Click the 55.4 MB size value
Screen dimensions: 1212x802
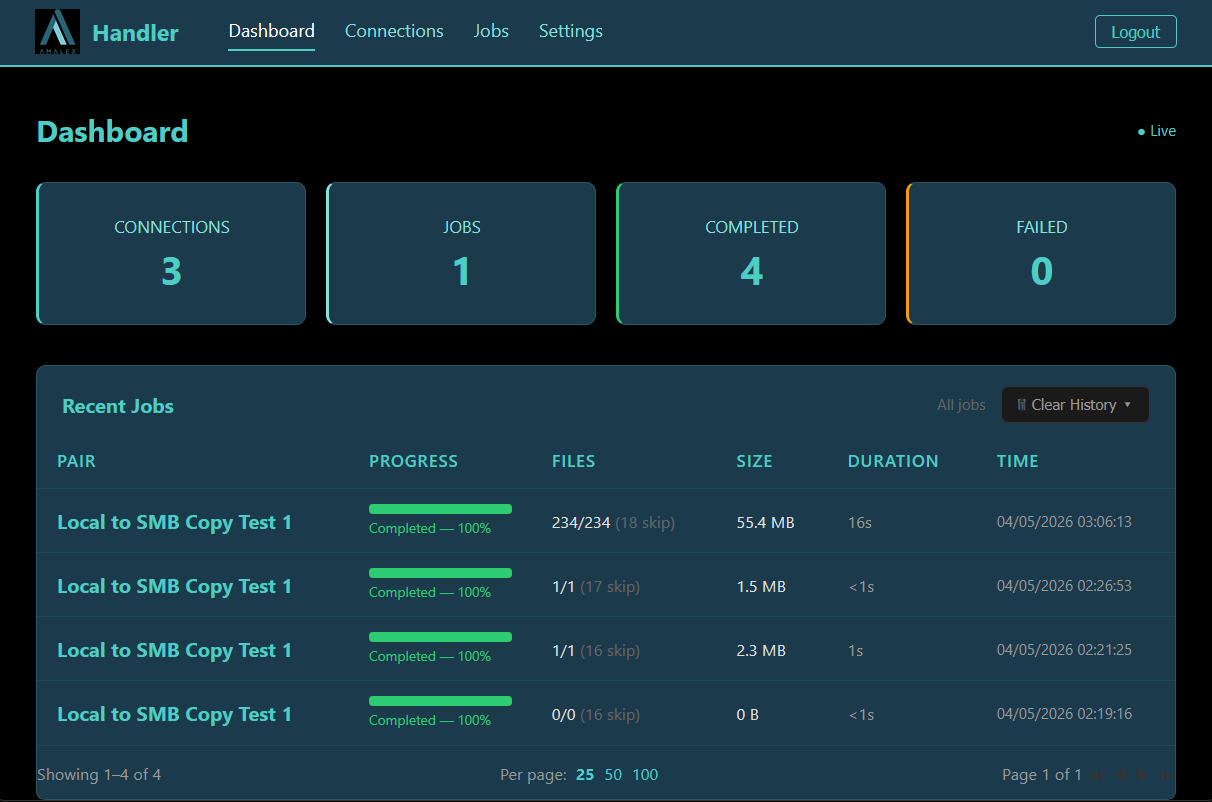pyautogui.click(x=766, y=522)
